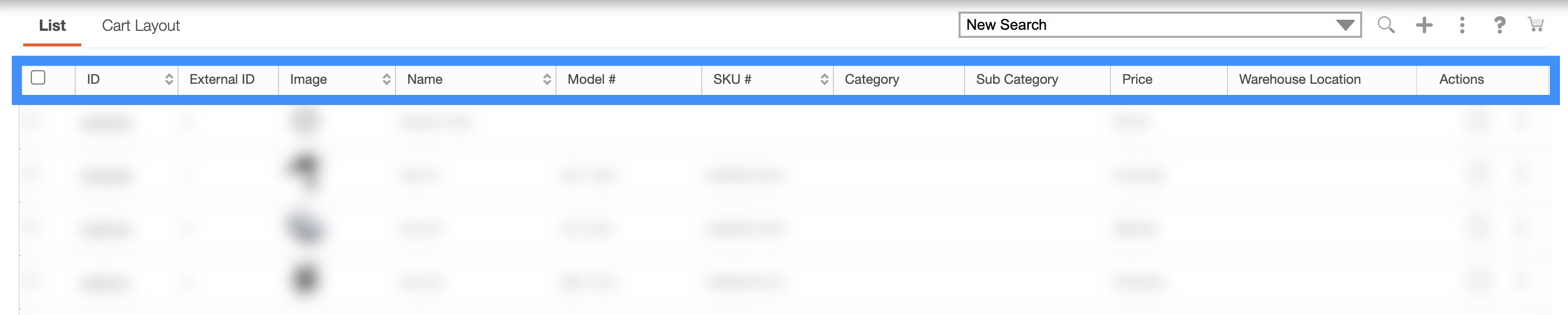Image resolution: width=1568 pixels, height=315 pixels.
Task: Open the shopping cart icon
Action: click(x=1536, y=25)
